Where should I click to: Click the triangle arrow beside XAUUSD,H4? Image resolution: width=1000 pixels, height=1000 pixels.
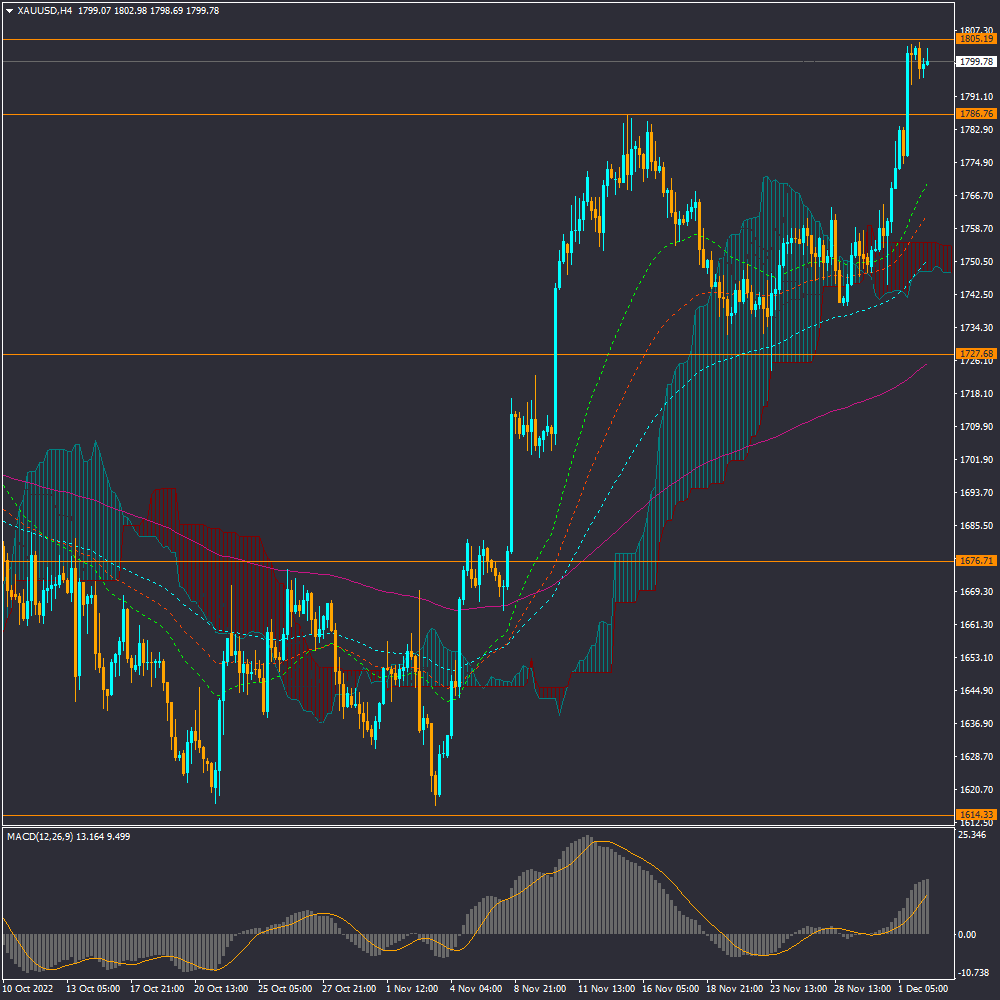tap(9, 10)
